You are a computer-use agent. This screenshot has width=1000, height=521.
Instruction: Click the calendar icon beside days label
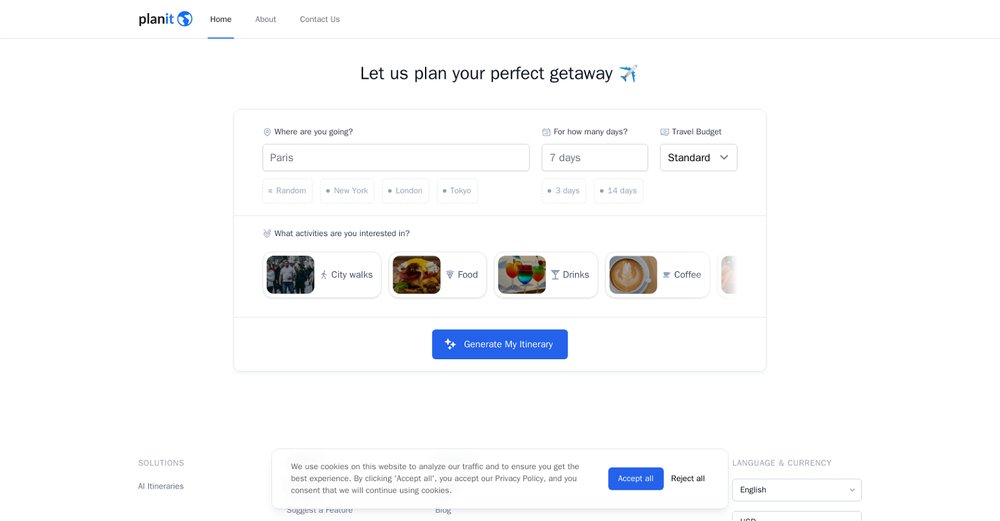point(546,132)
